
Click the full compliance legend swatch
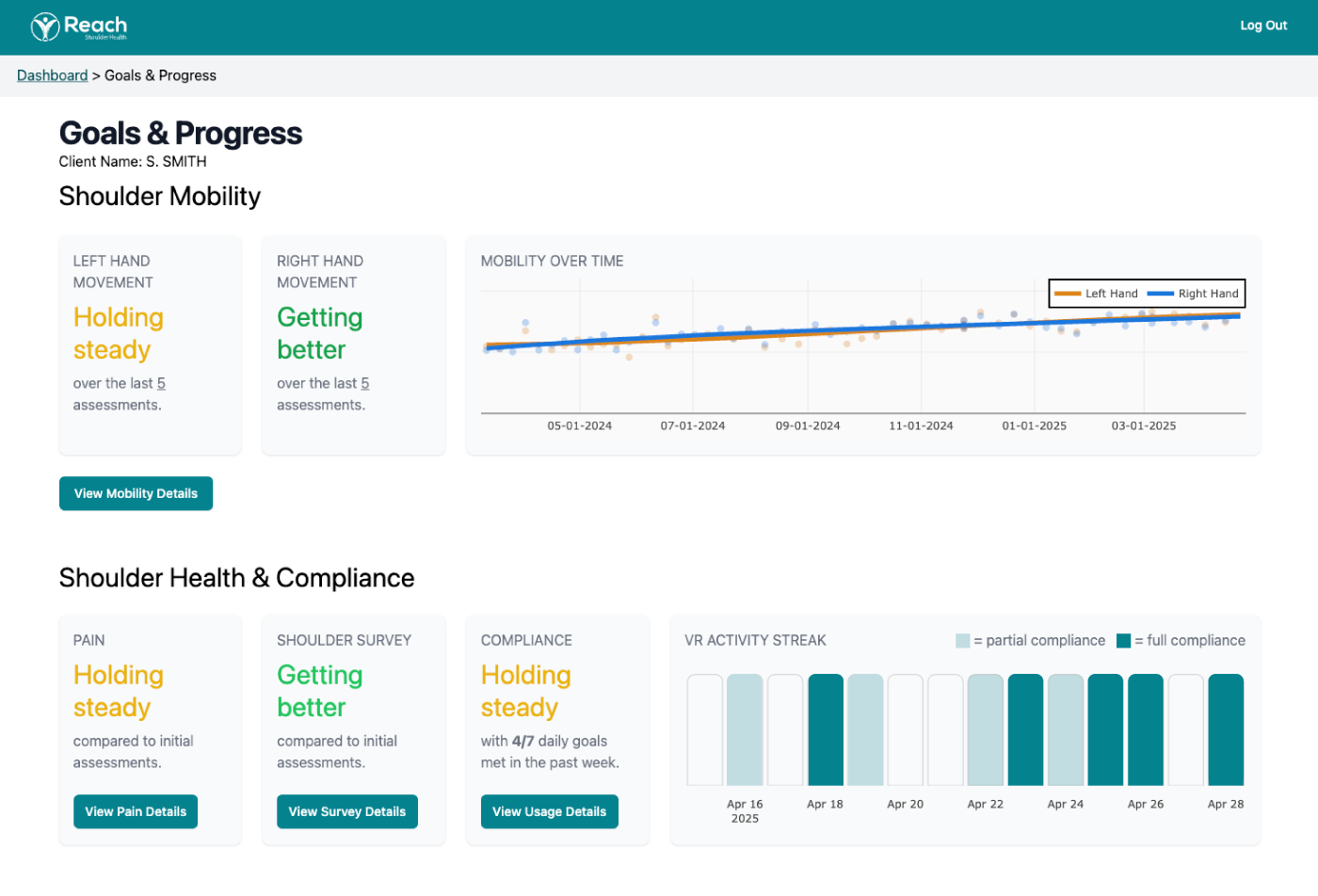point(1123,641)
